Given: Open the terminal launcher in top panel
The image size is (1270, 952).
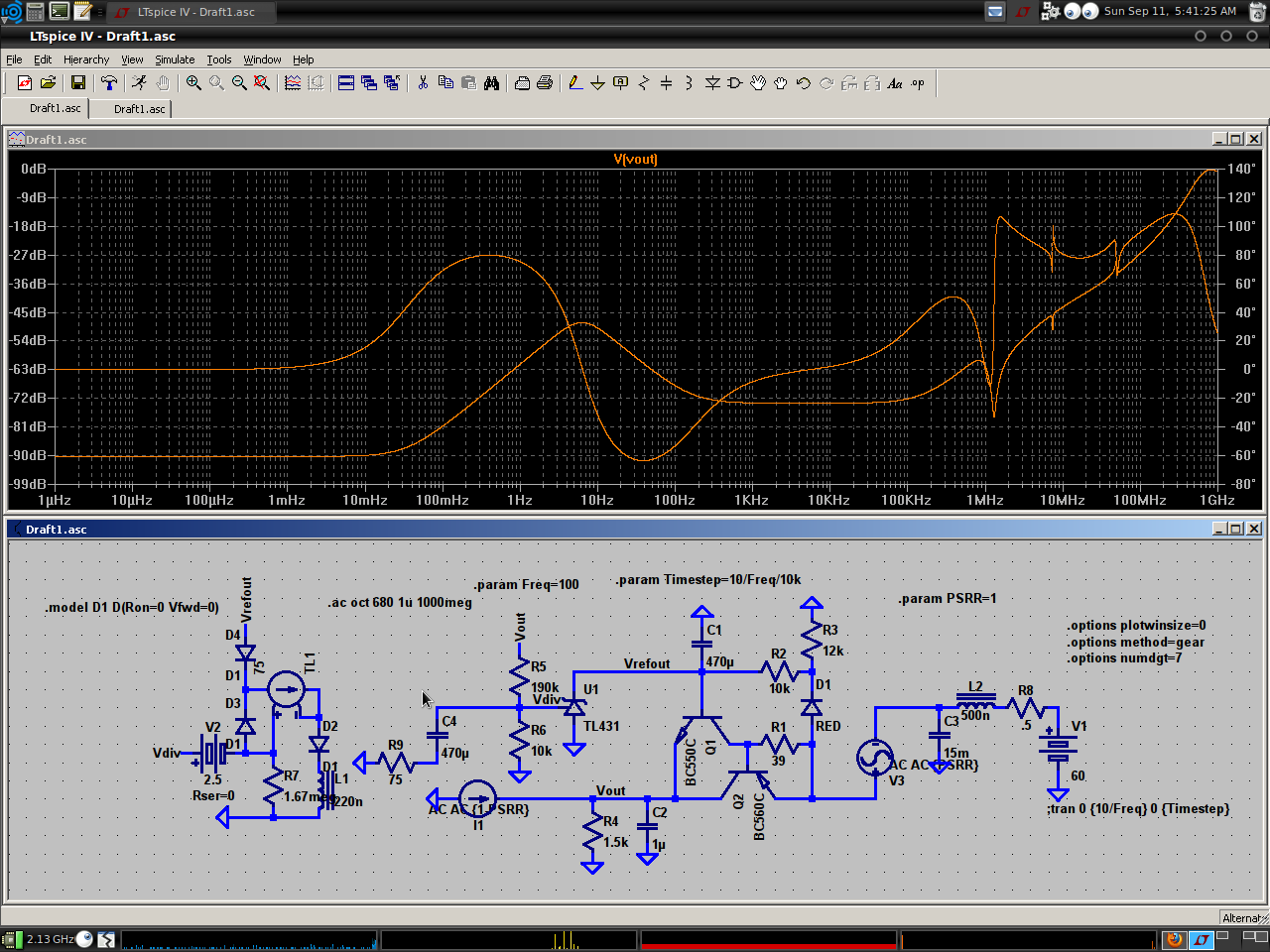Looking at the screenshot, I should [x=59, y=12].
